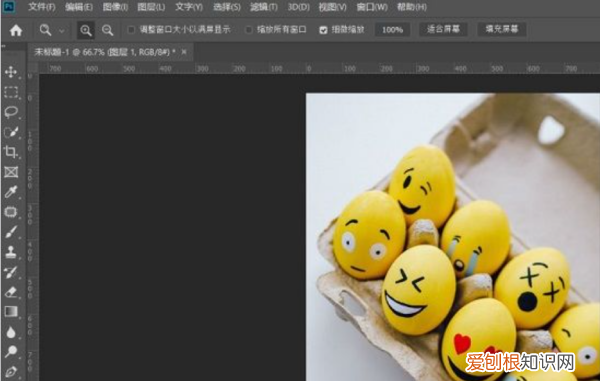
Task: Select the Gradient tool
Action: tap(11, 311)
